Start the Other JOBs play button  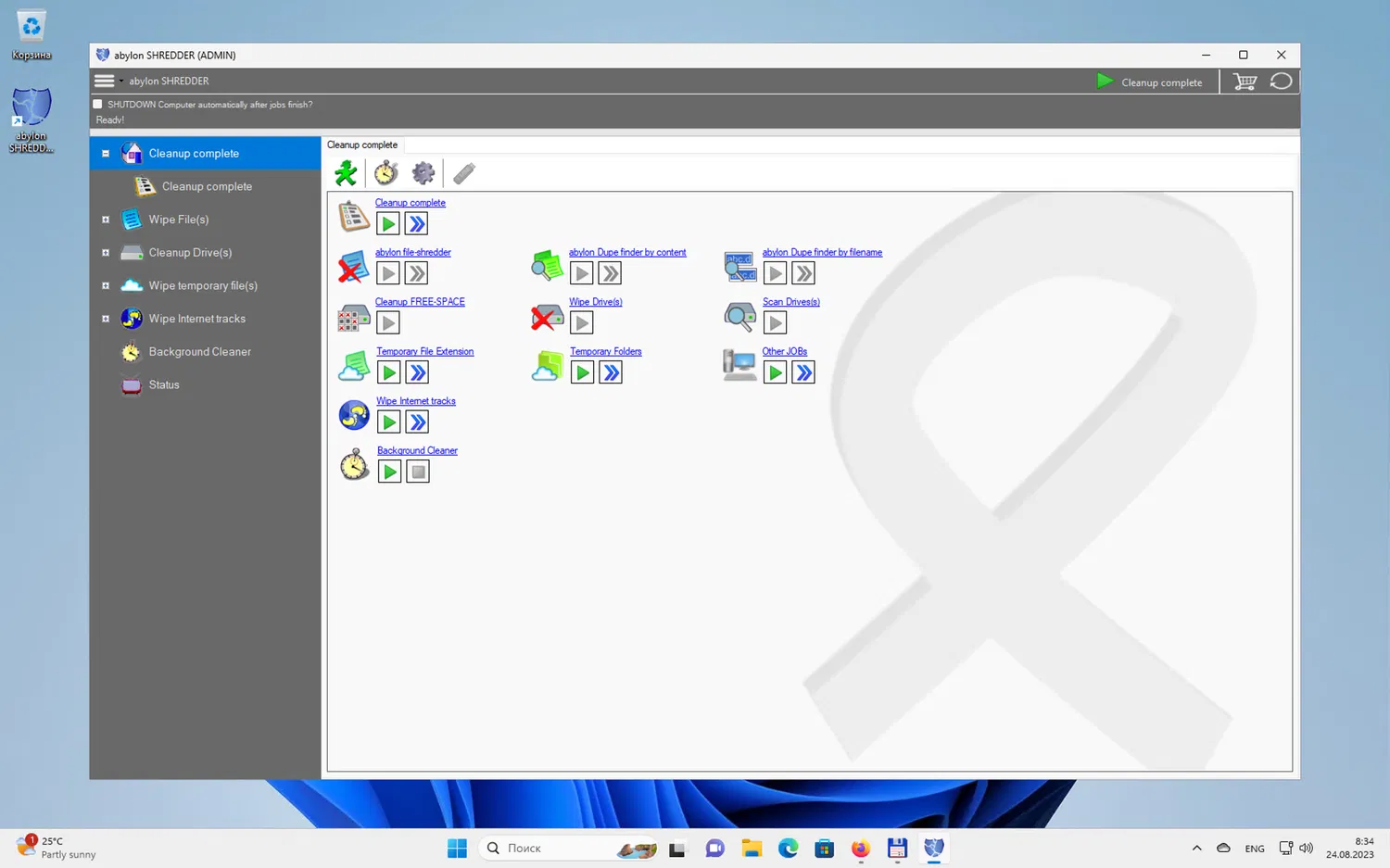[776, 372]
